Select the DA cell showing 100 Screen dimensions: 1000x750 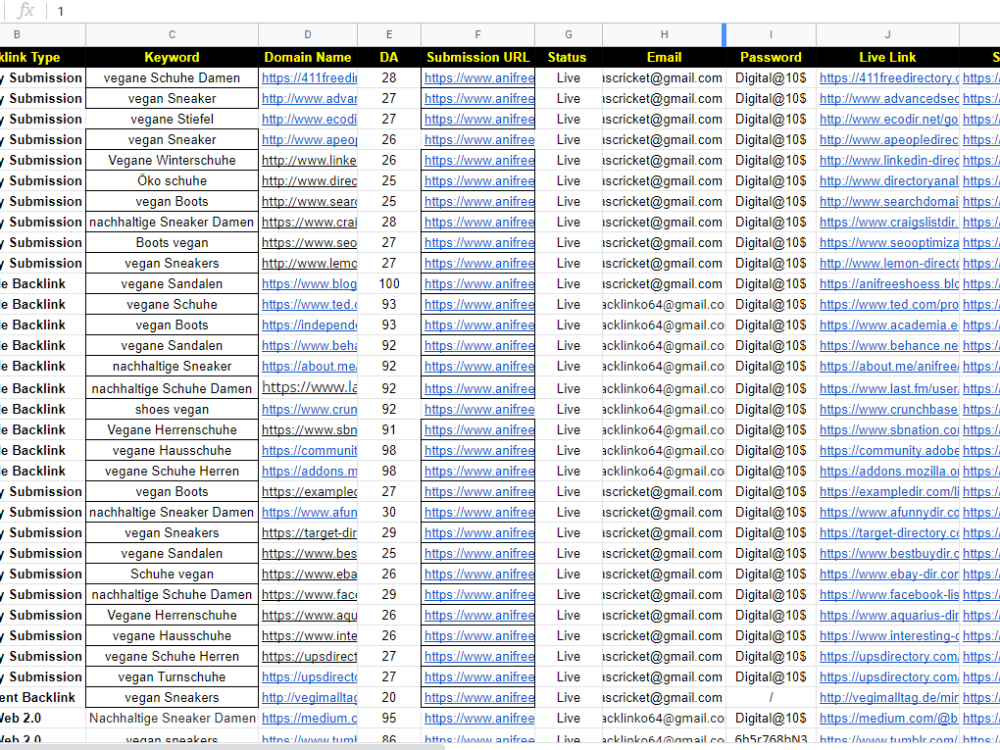click(x=389, y=284)
